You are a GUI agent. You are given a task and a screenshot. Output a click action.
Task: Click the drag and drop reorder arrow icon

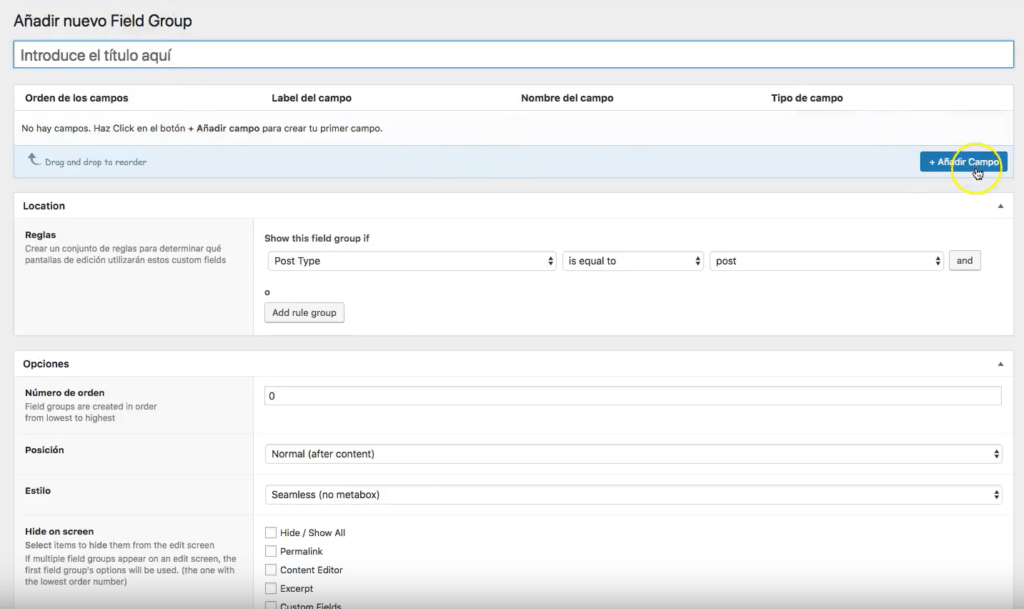coord(33,159)
